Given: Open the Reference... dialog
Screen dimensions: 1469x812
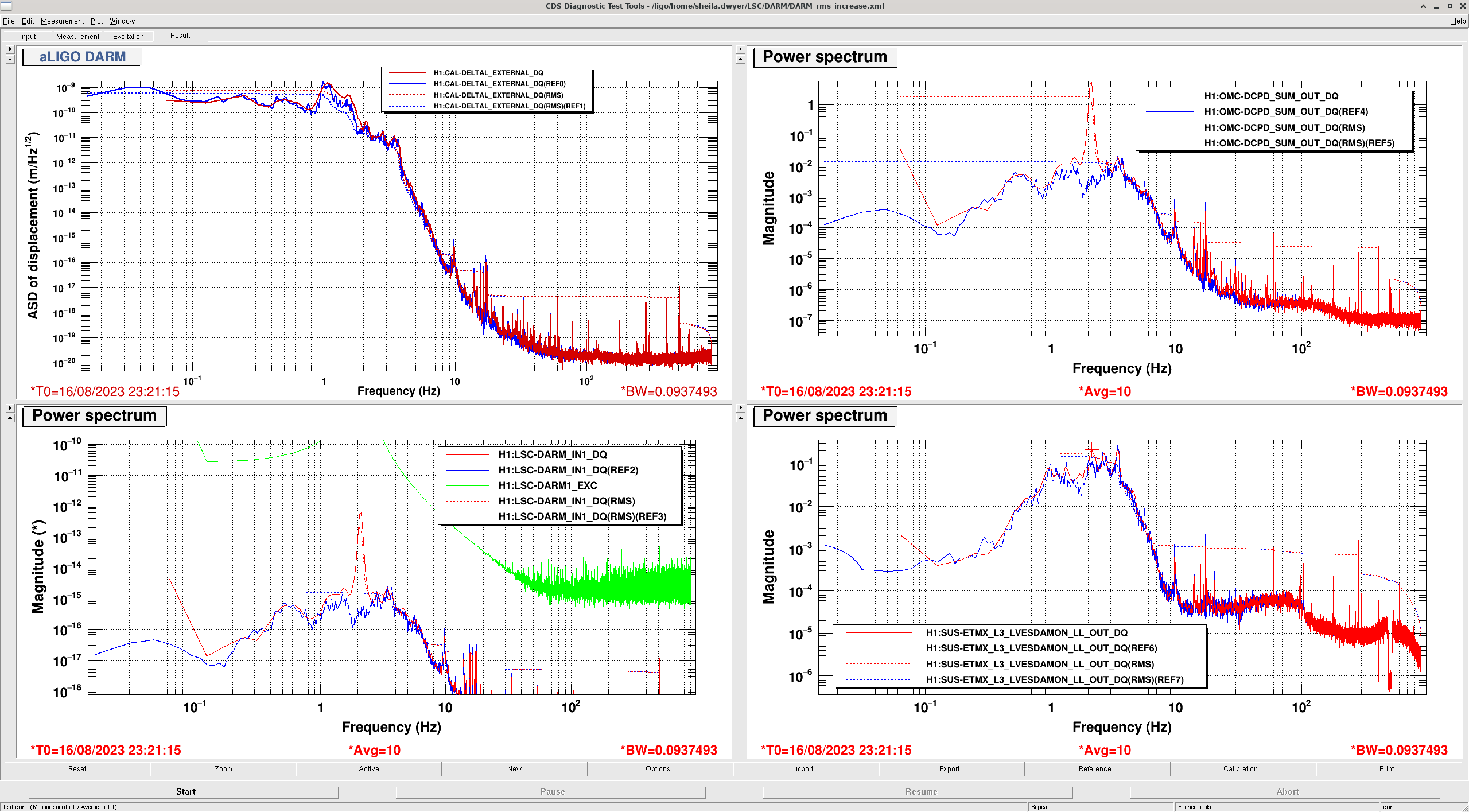Looking at the screenshot, I should point(1098,769).
